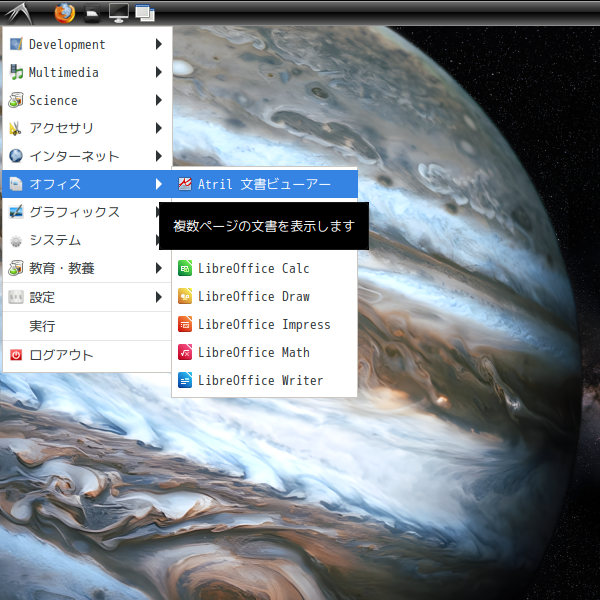Open the file manager panel icon
Image resolution: width=600 pixels, height=600 pixels.
click(x=92, y=13)
